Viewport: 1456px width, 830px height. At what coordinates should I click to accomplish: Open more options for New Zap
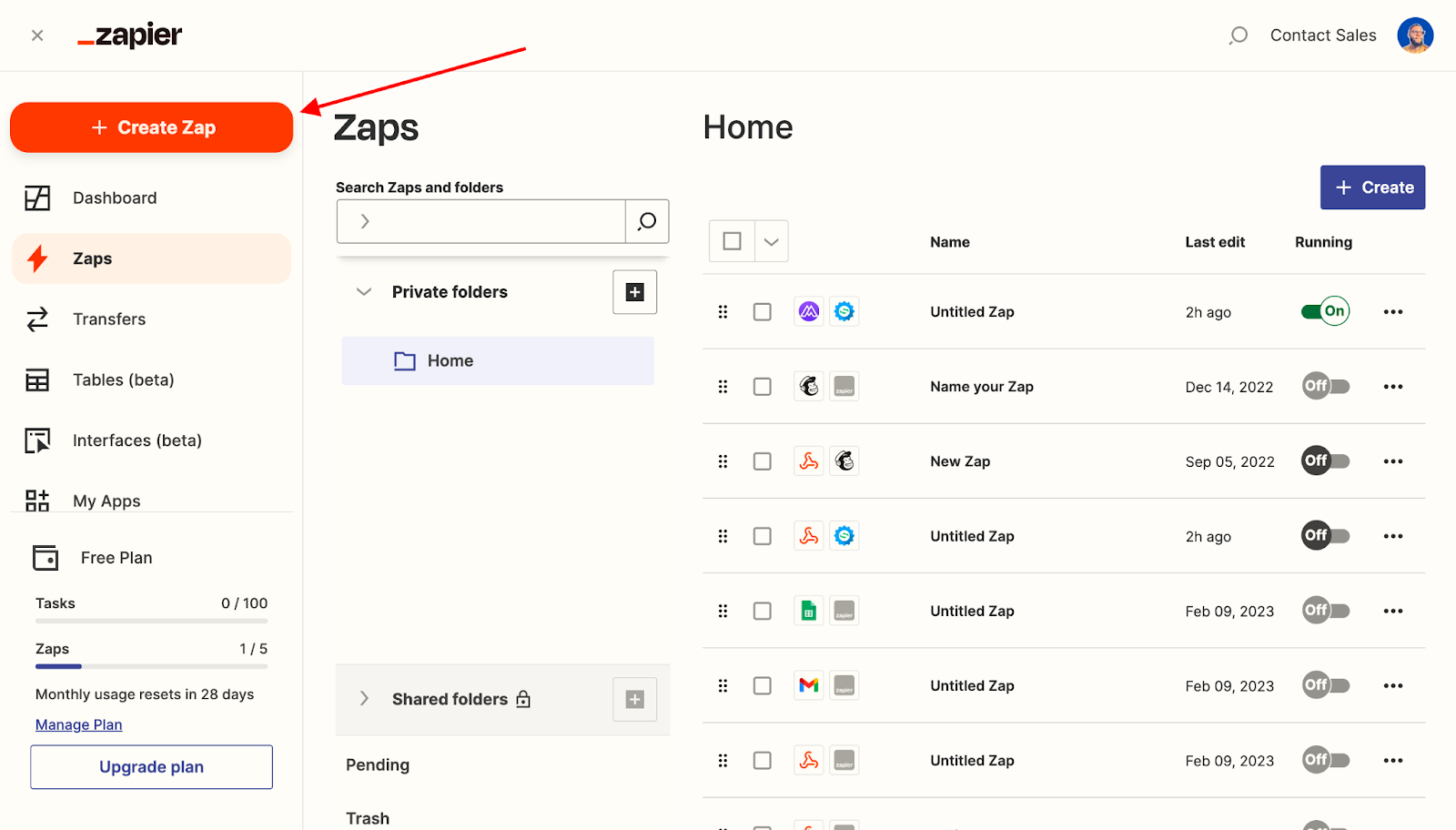pyautogui.click(x=1393, y=461)
